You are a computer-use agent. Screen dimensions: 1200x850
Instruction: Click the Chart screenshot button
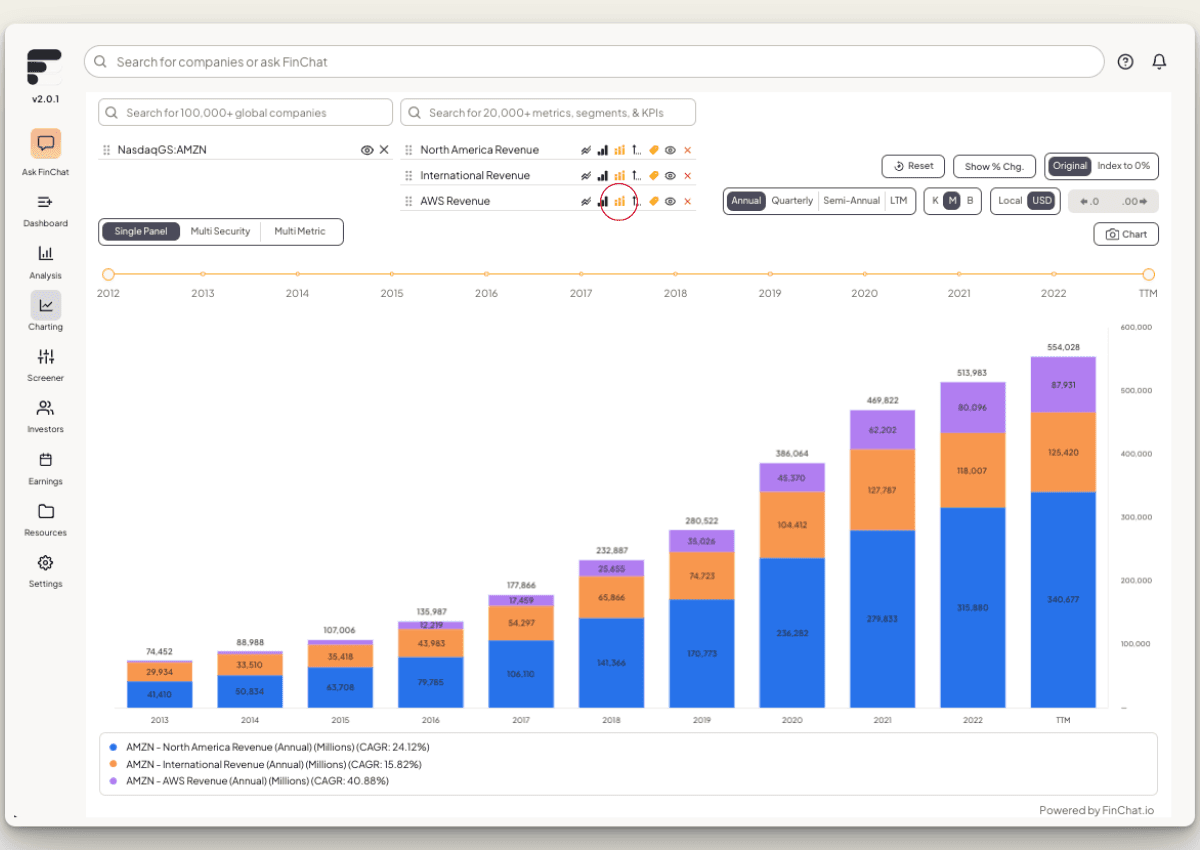click(1126, 234)
